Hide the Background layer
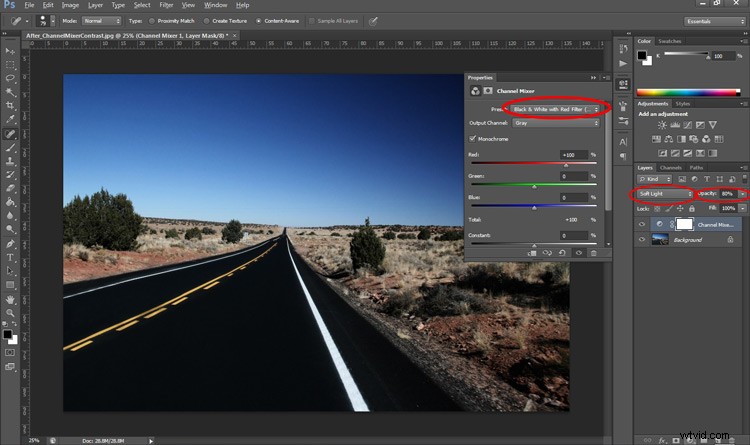 (x=642, y=239)
